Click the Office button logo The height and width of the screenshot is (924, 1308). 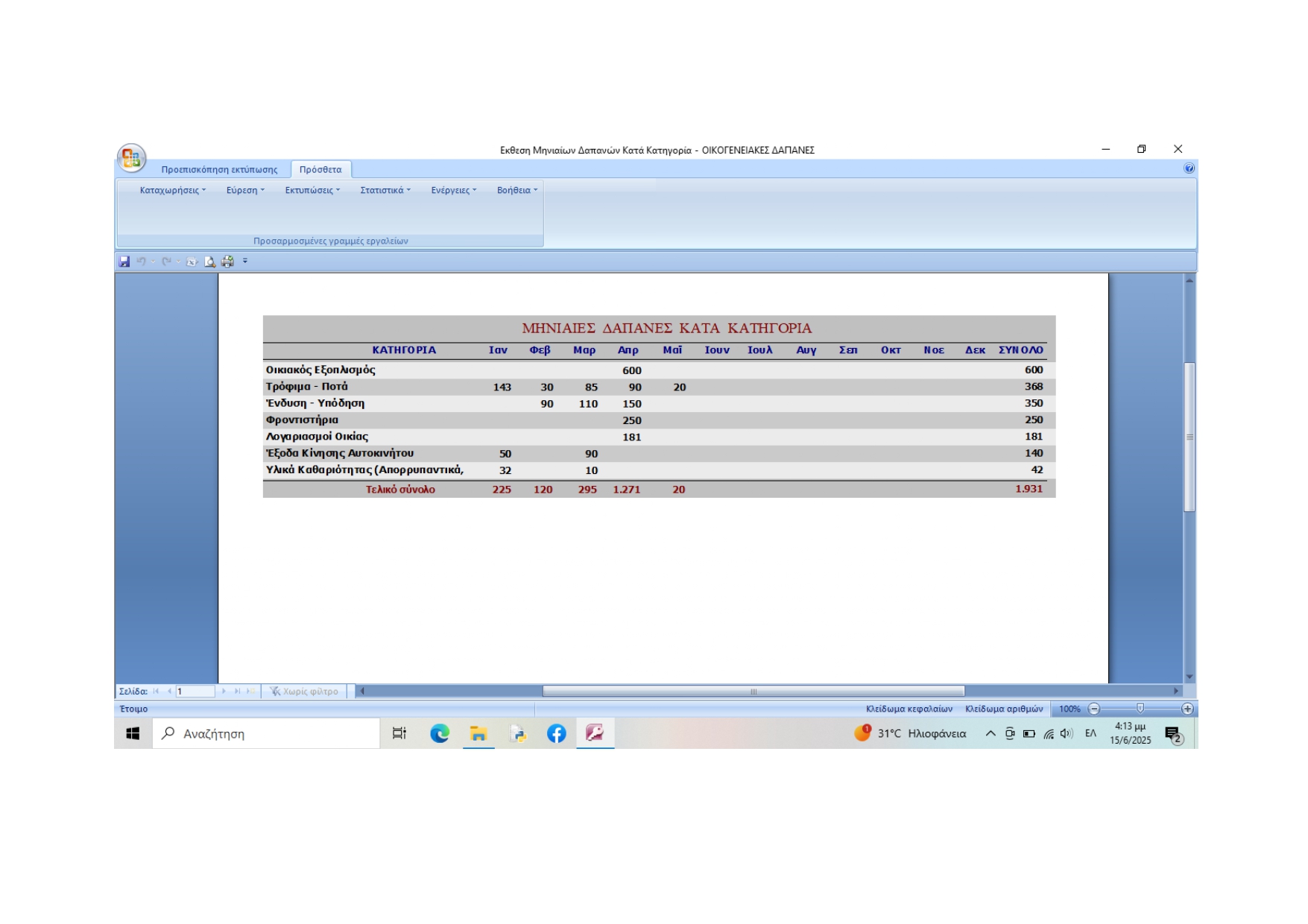click(x=131, y=158)
